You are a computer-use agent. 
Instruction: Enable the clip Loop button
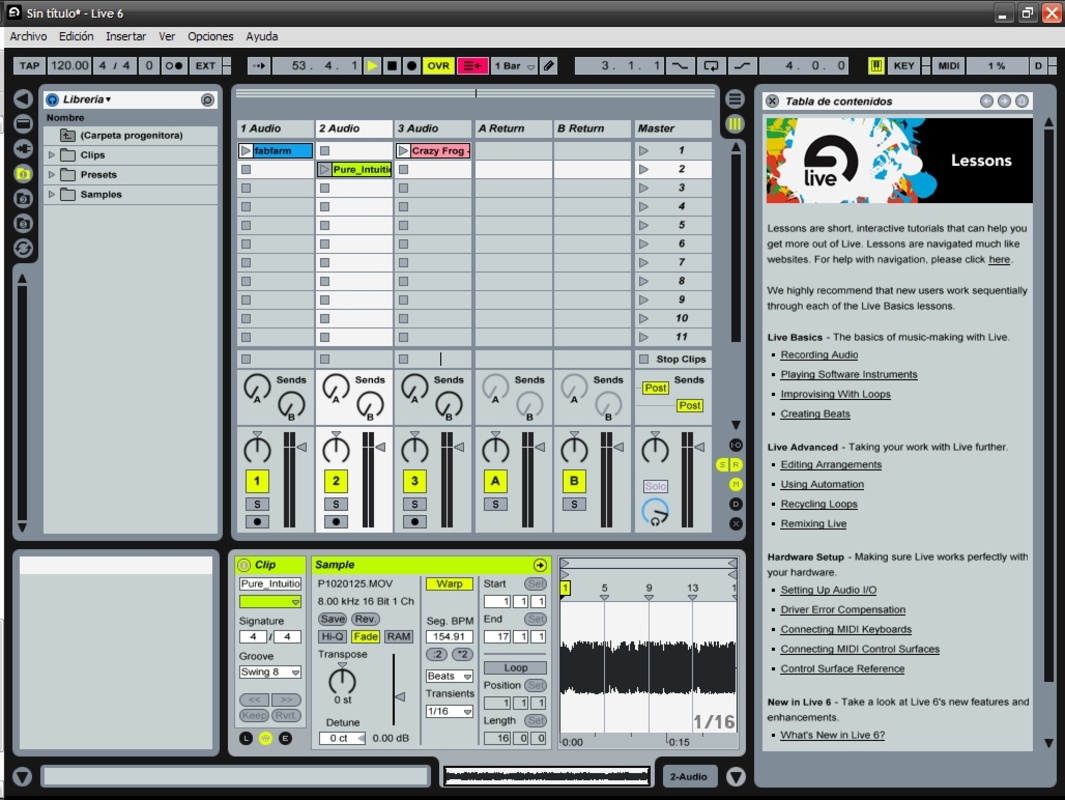pyautogui.click(x=515, y=668)
